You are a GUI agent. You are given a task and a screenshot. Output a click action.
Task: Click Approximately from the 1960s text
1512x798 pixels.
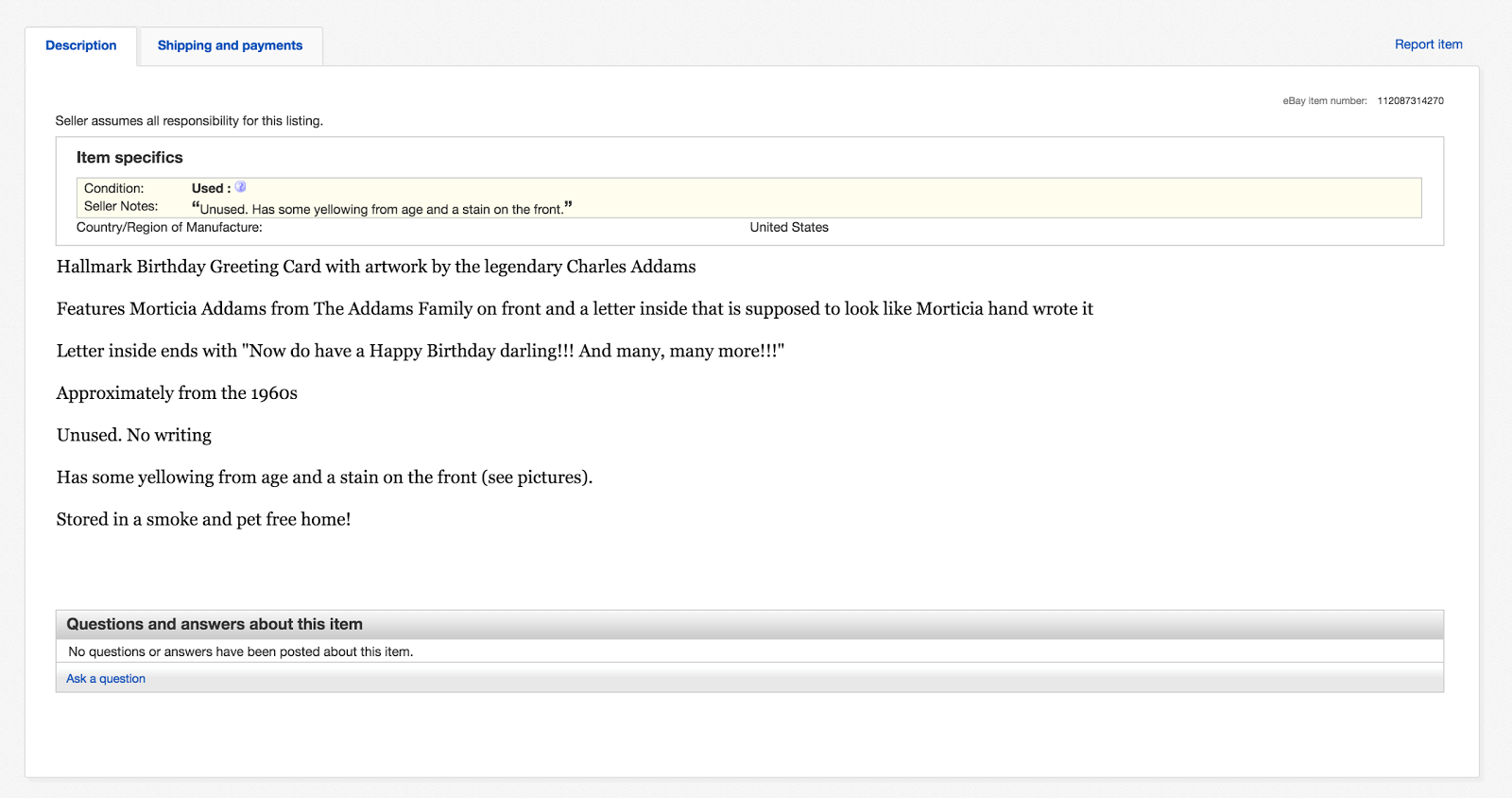(177, 393)
